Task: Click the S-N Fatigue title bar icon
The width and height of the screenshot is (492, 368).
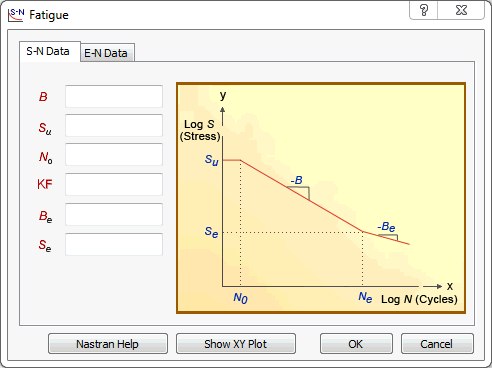Action: tap(16, 15)
